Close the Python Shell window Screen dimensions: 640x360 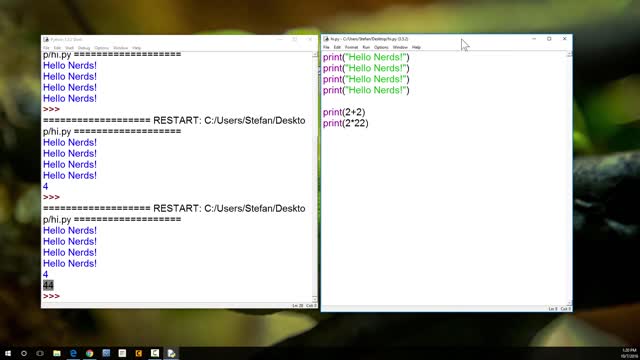310,40
